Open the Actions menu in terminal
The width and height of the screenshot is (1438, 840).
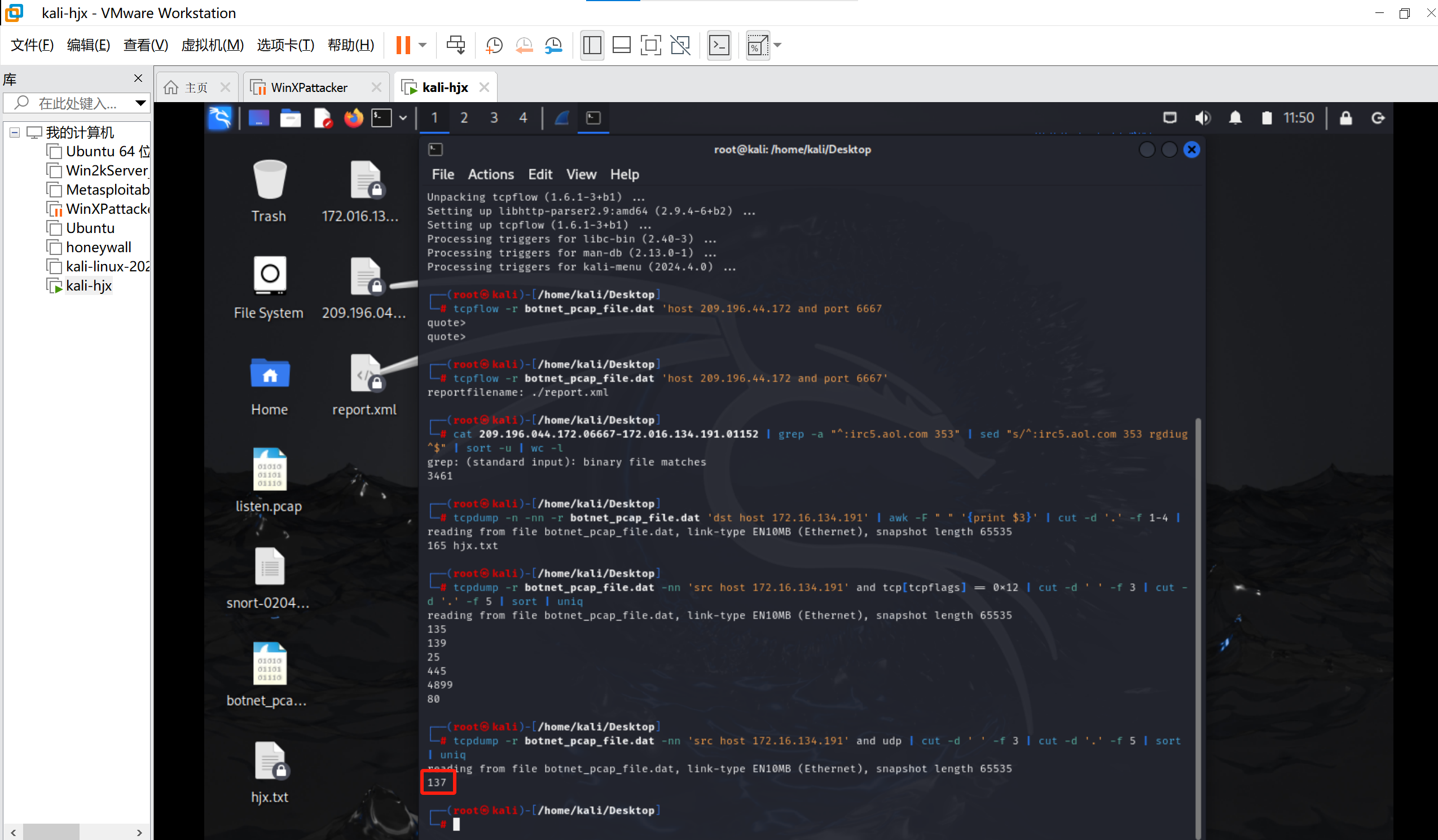point(490,175)
